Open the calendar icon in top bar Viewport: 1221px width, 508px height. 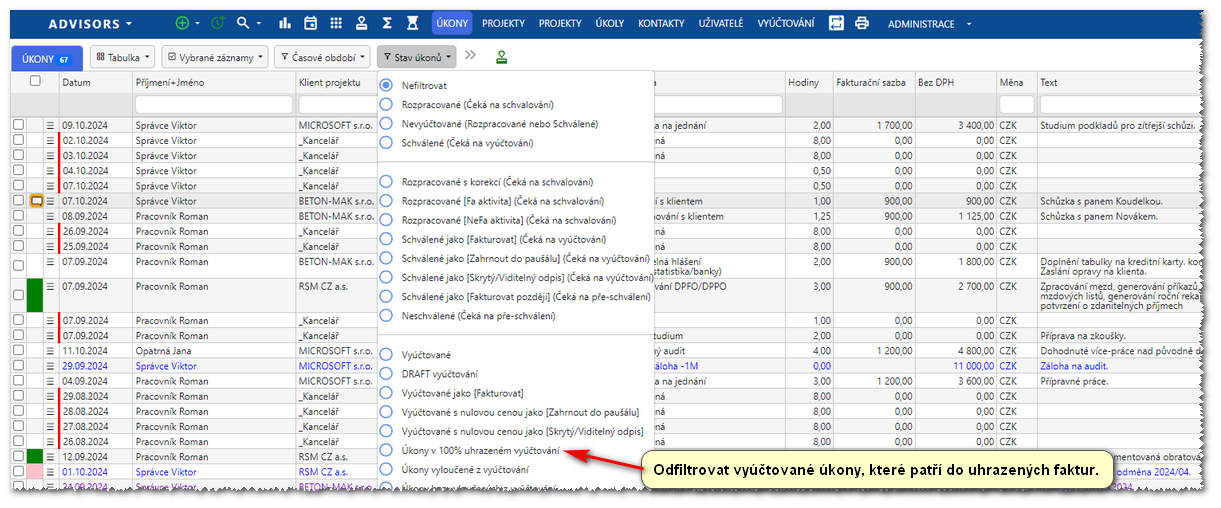[310, 23]
